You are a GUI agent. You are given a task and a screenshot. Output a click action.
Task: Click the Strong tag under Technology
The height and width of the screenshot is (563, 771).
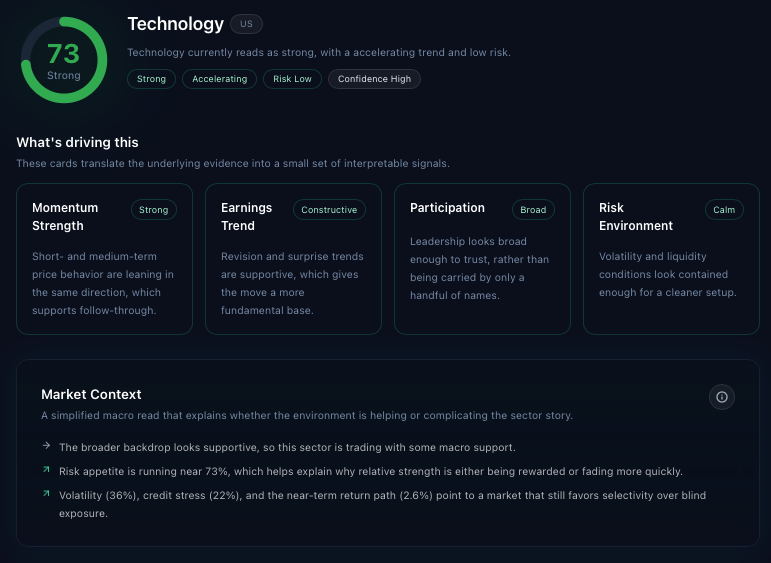coord(151,79)
